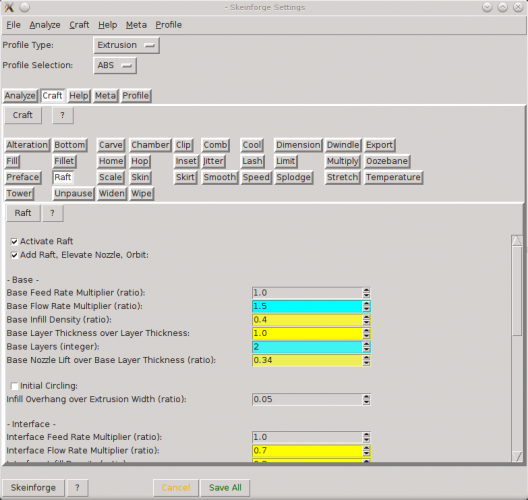The width and height of the screenshot is (528, 500).
Task: Select the Limit plugin tab
Action: [286, 161]
